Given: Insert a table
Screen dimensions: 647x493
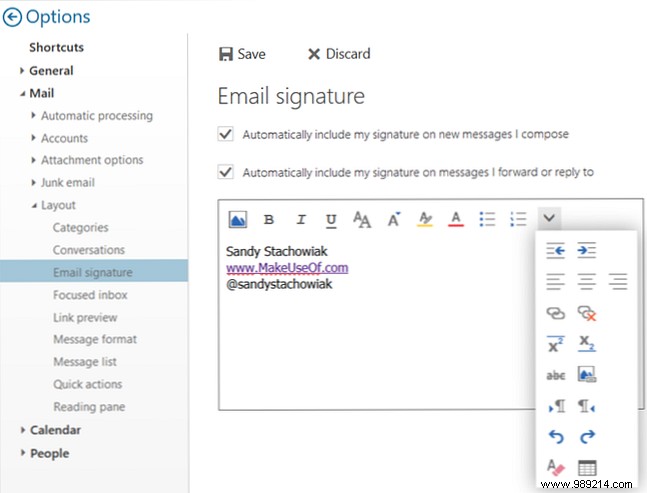Looking at the screenshot, I should click(587, 468).
